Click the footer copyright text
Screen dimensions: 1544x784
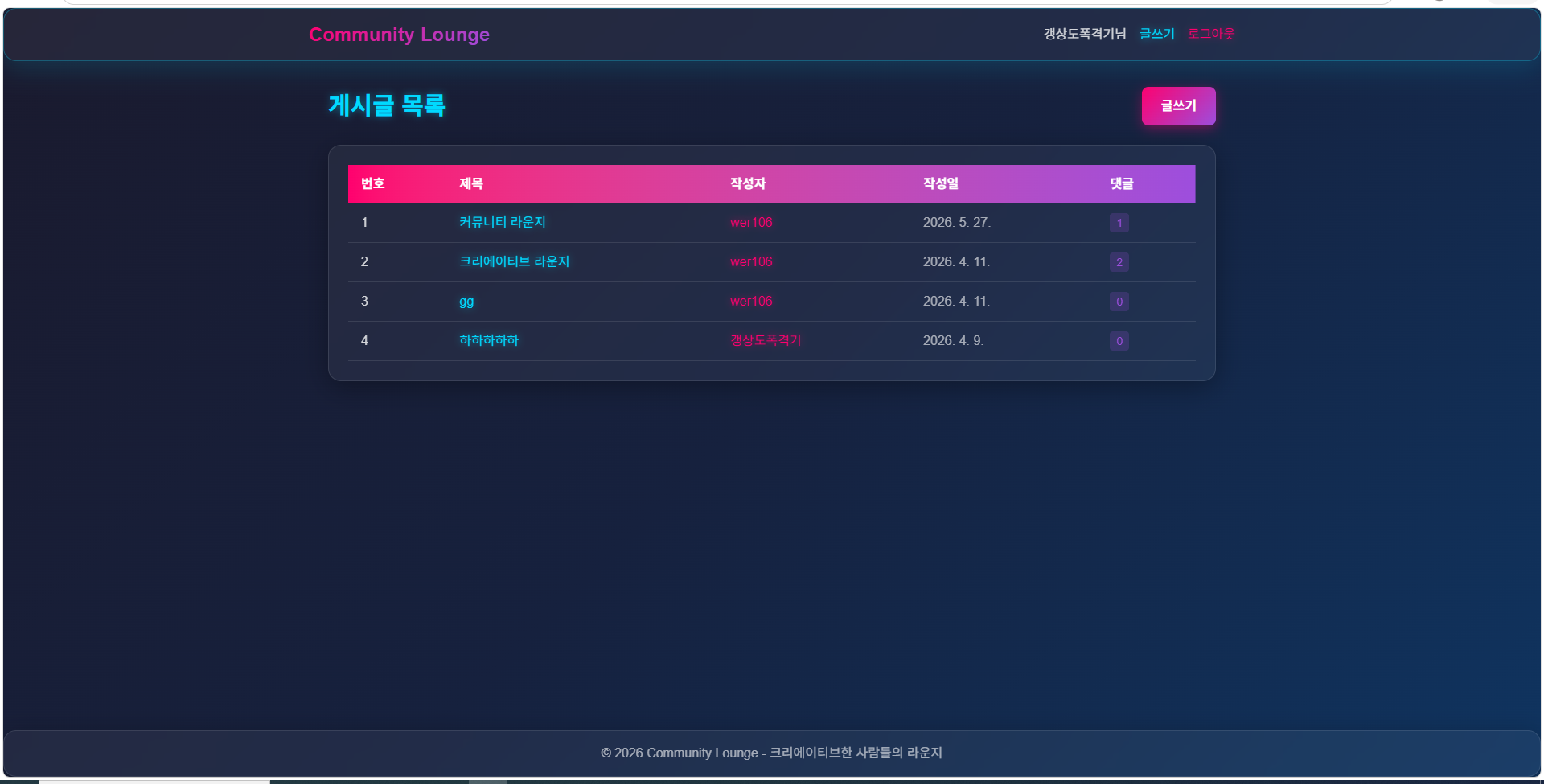tap(771, 753)
